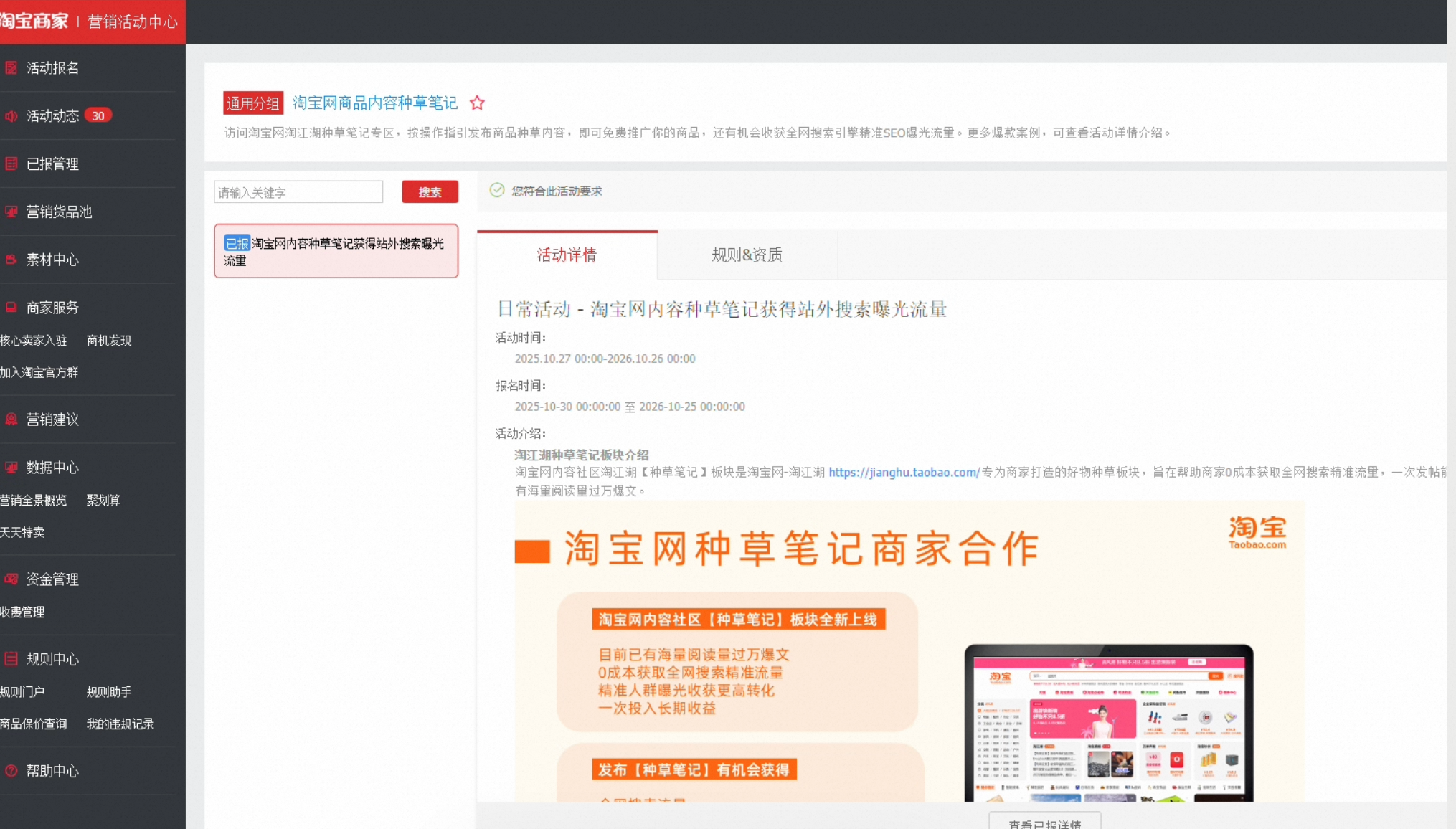Open the 加入淘宝官方群 link

click(39, 373)
